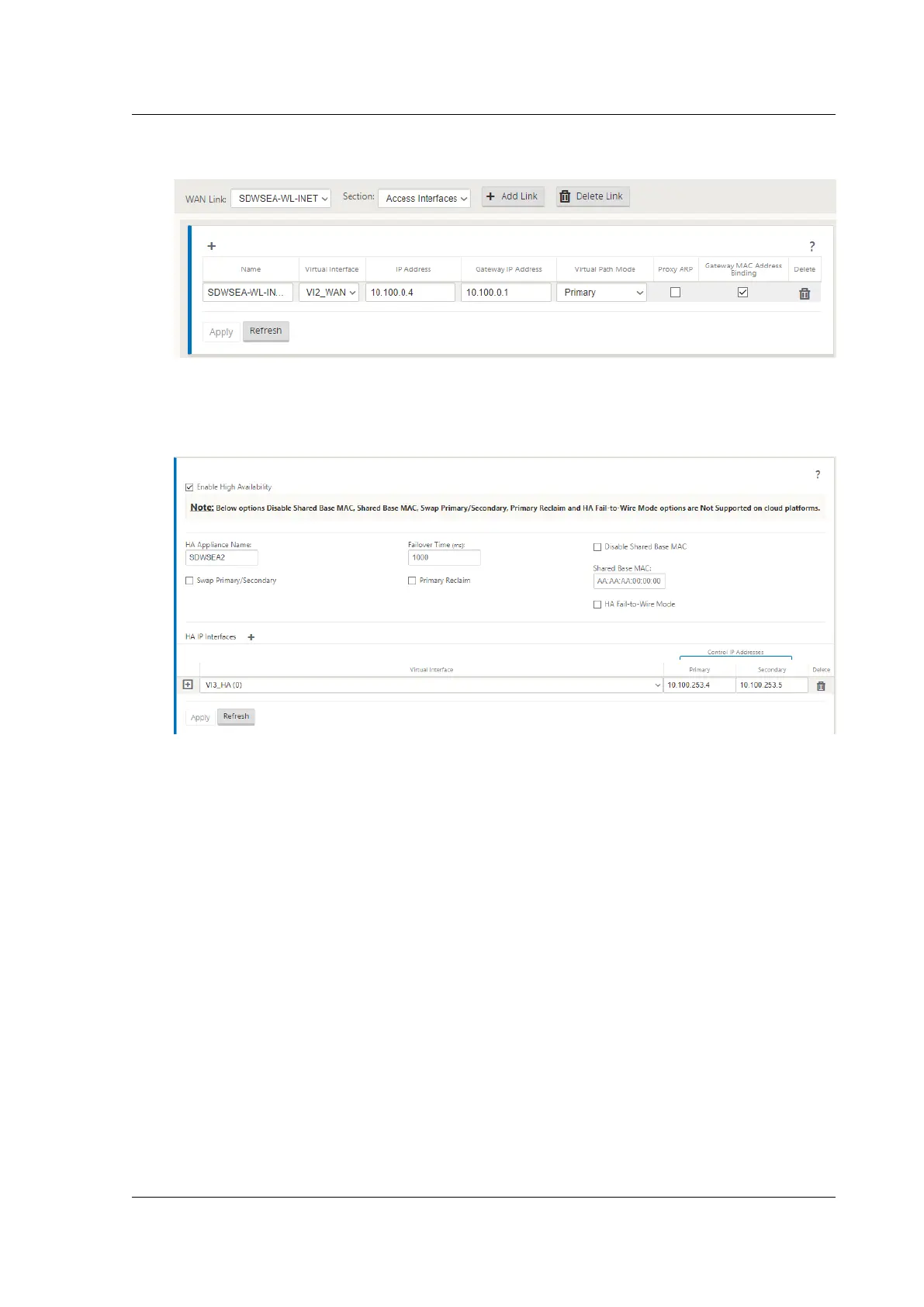Open Virtual Path Mode Primary dropdown
Viewport: 924px width, 1307px height.
pos(601,293)
